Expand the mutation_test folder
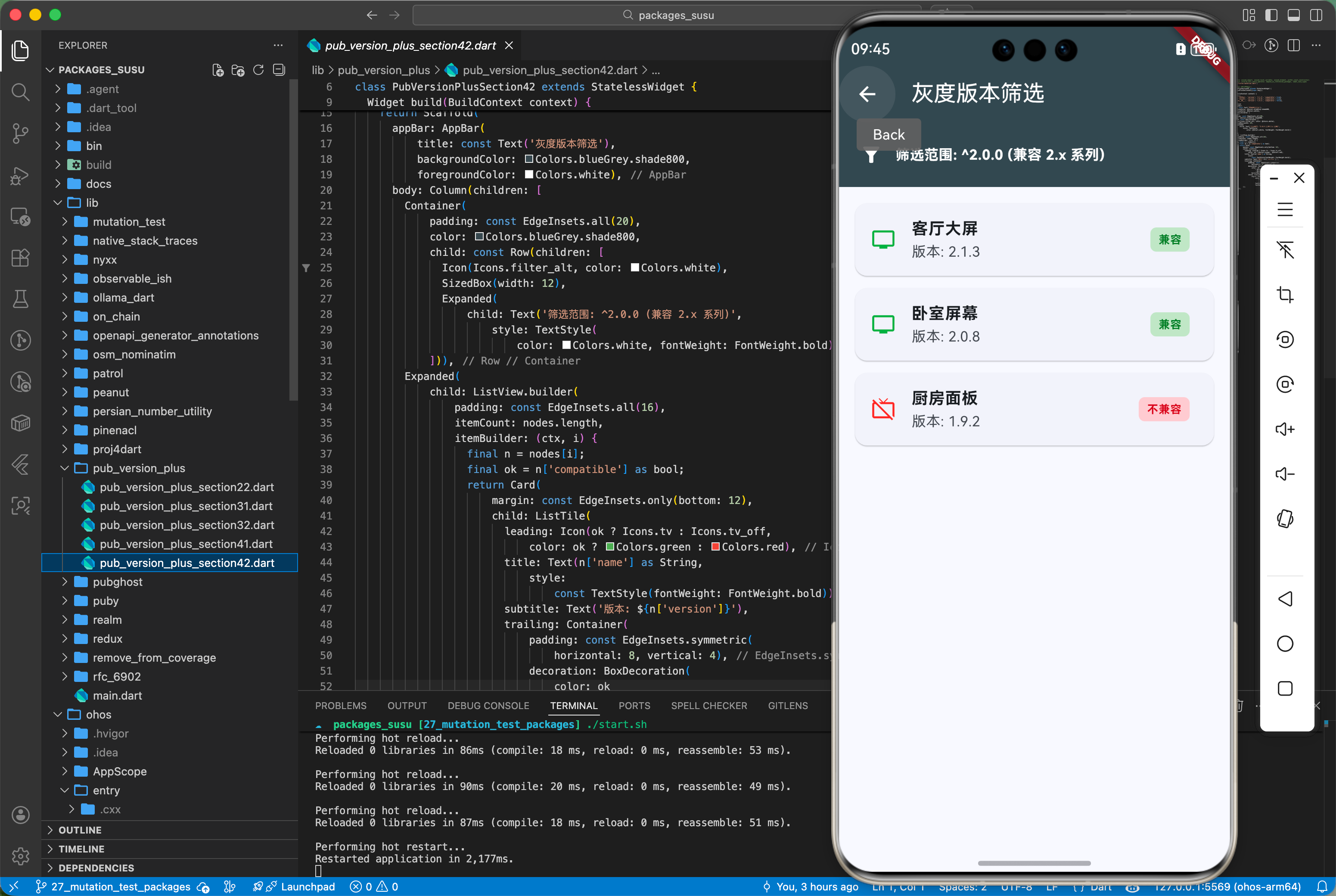 [128, 222]
